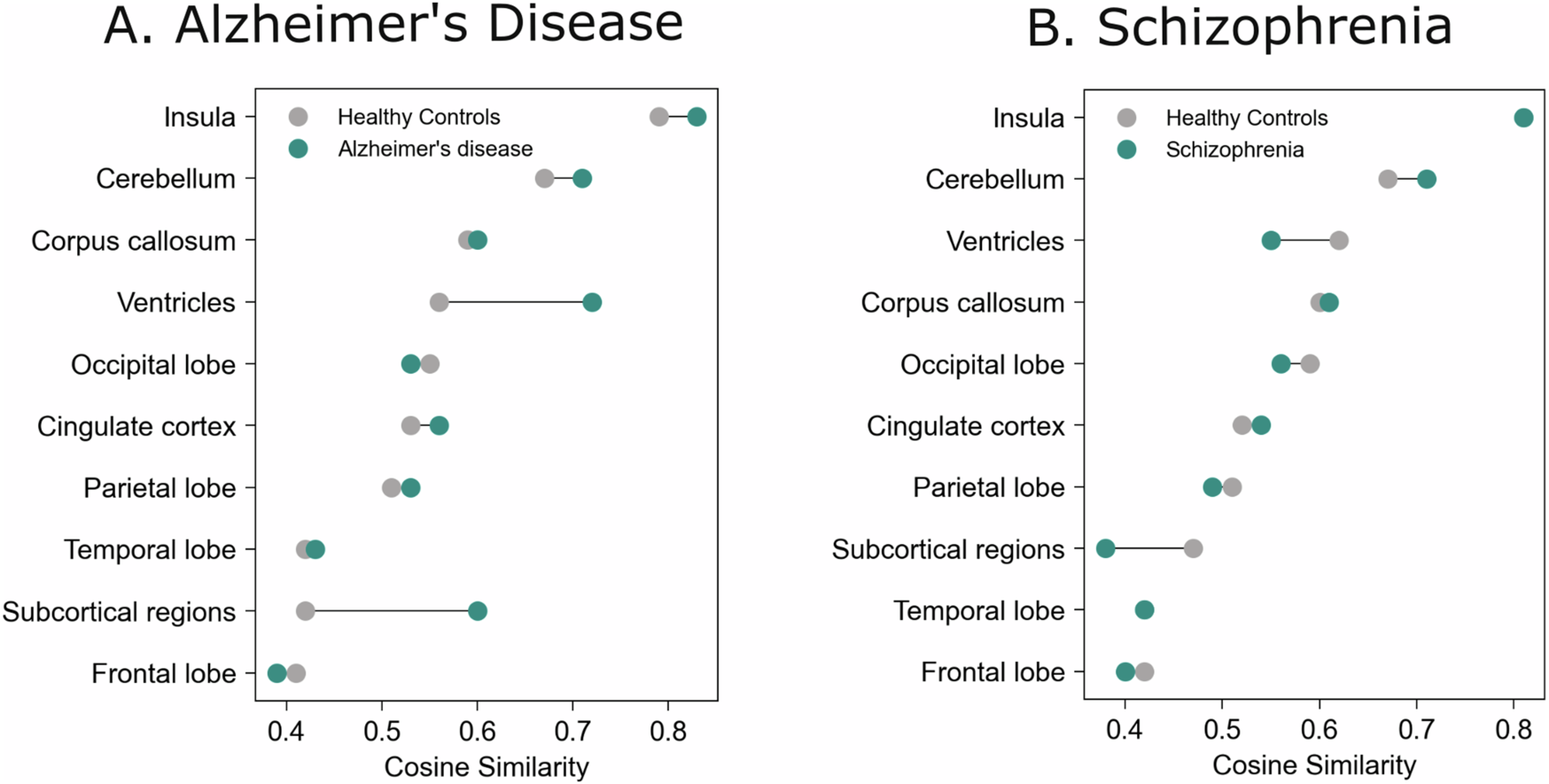Click green Schizophrenia legend marker

click(x=1126, y=150)
